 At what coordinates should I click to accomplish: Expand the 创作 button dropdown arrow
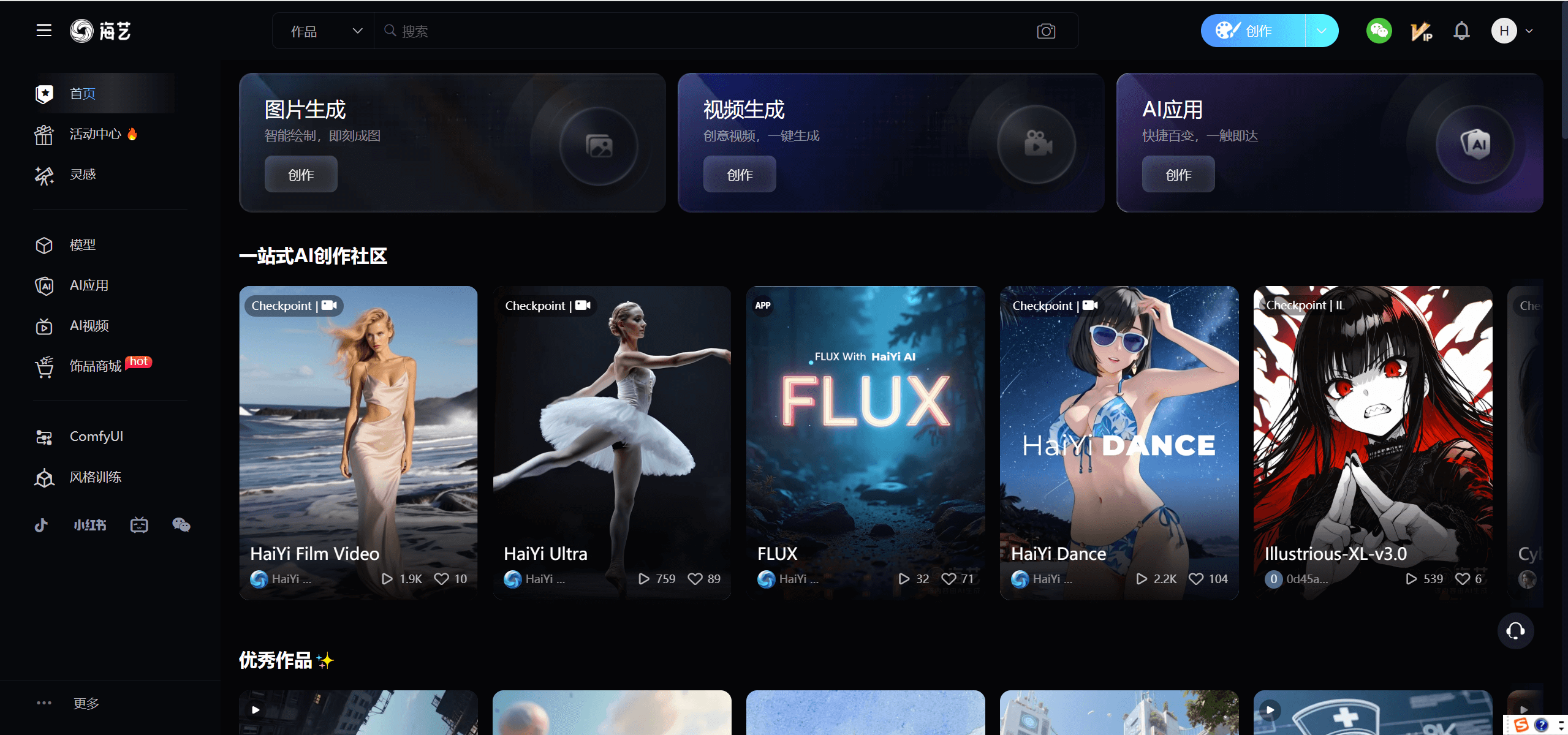[x=1322, y=31]
